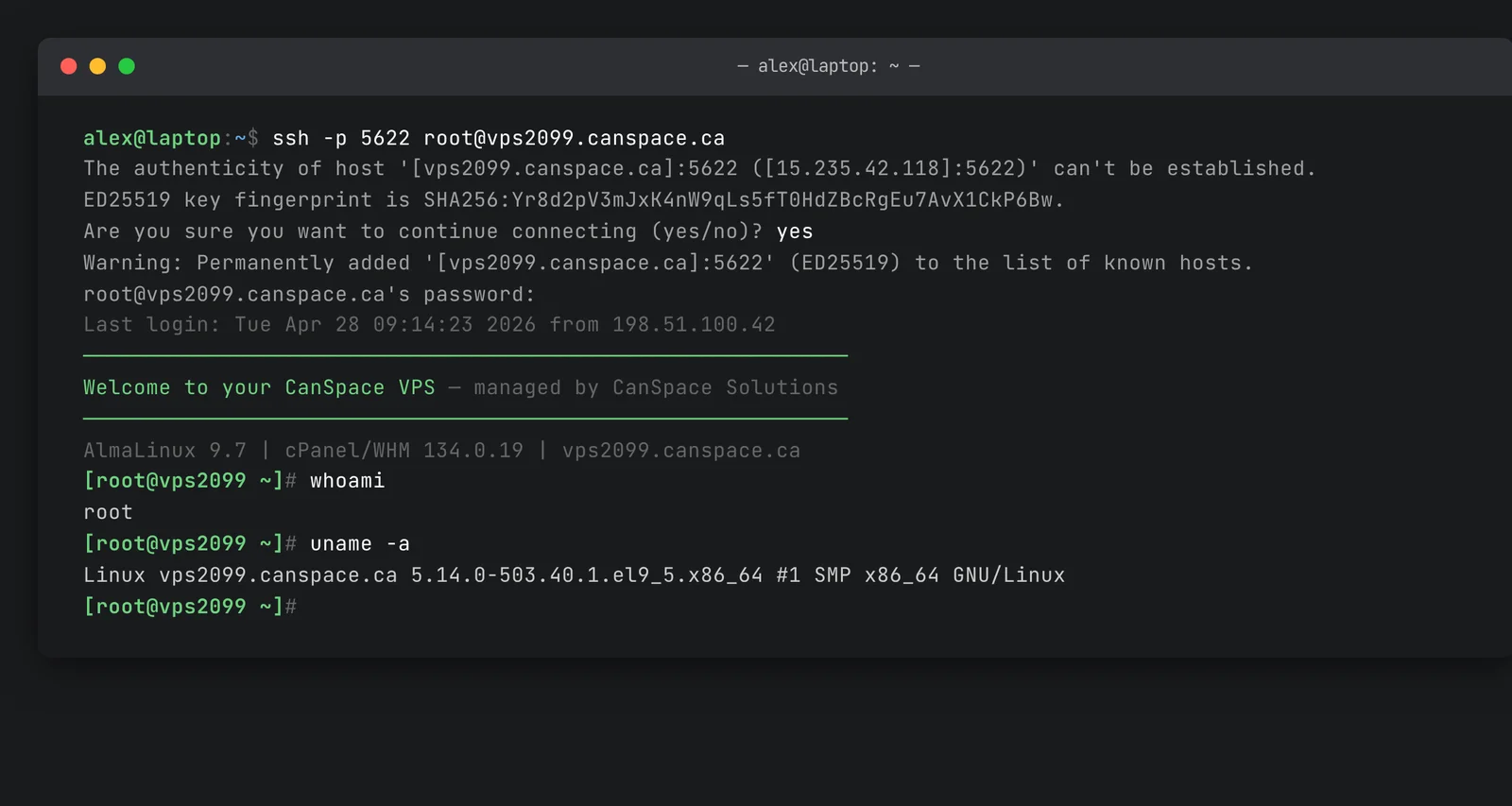Click the 'alex@laptop' local prompt text

click(x=152, y=138)
